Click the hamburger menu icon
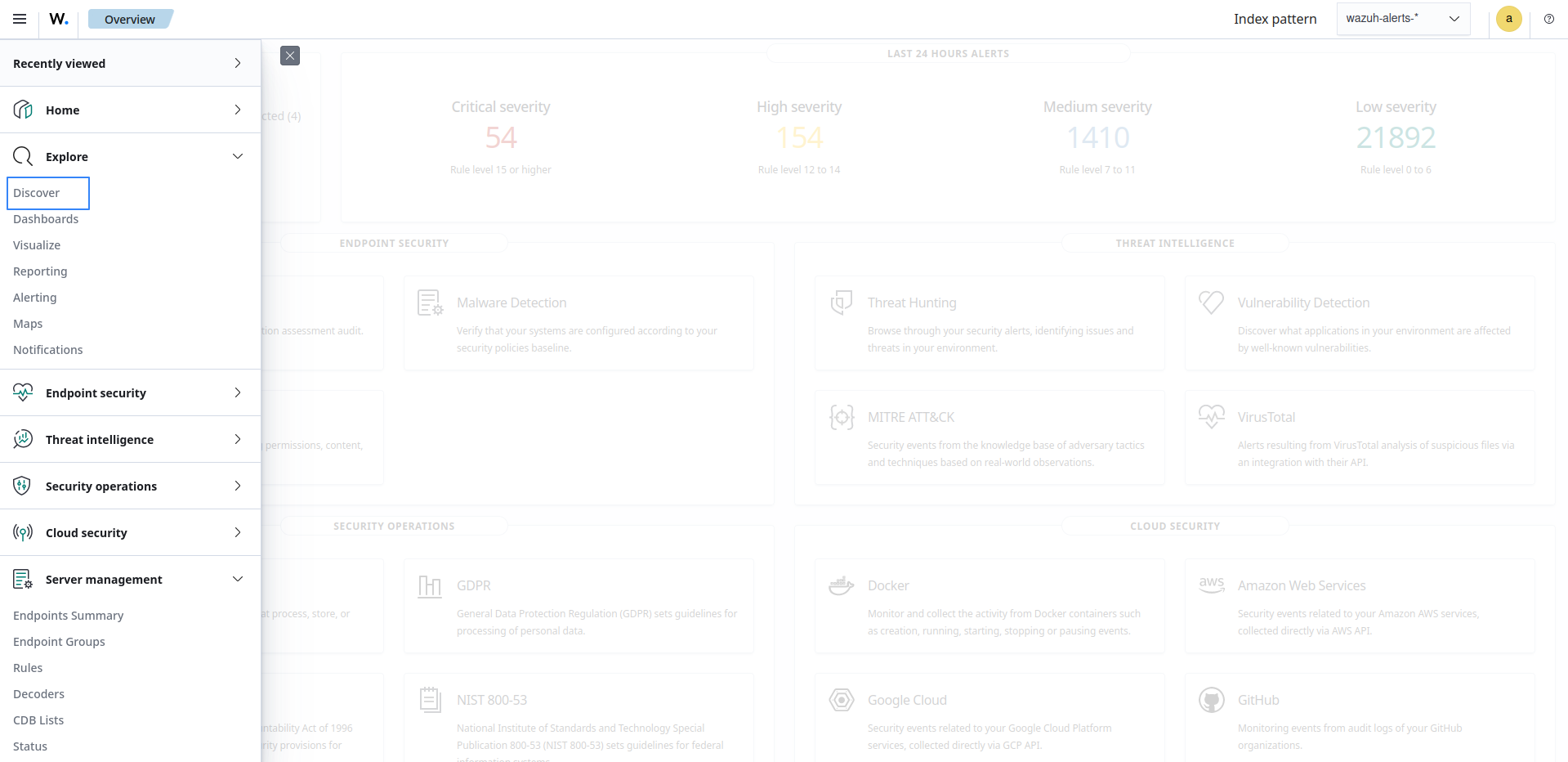The image size is (1568, 762). click(x=20, y=19)
